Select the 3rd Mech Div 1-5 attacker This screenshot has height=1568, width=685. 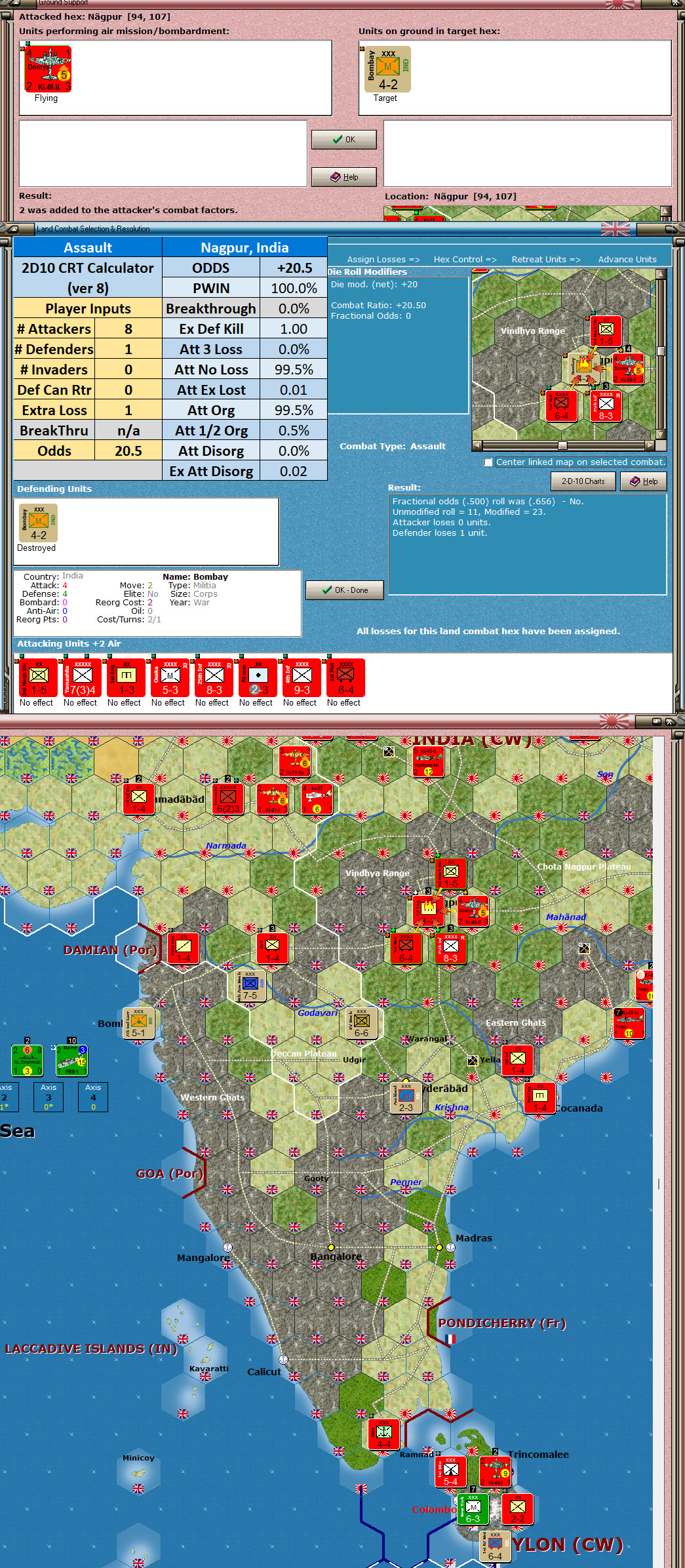click(x=39, y=677)
